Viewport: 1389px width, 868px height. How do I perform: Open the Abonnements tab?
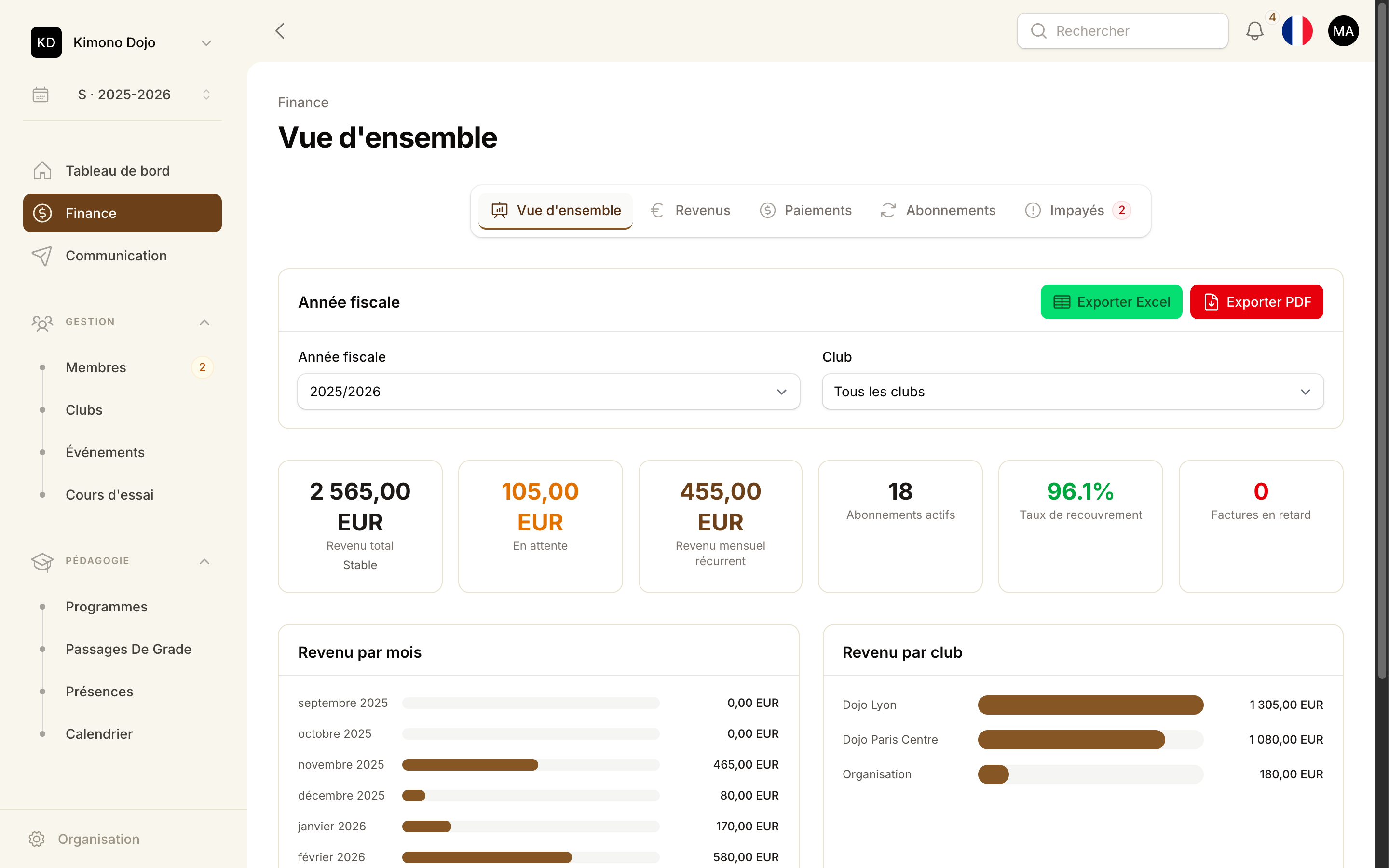click(938, 210)
